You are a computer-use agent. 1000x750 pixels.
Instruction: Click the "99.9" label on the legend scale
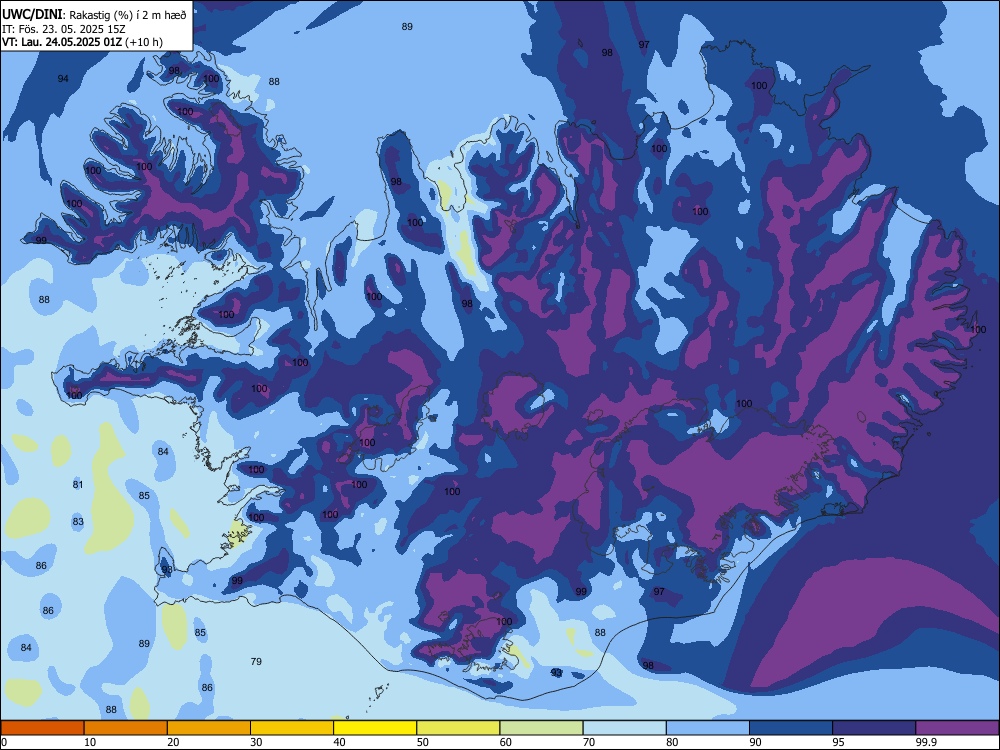tap(926, 742)
